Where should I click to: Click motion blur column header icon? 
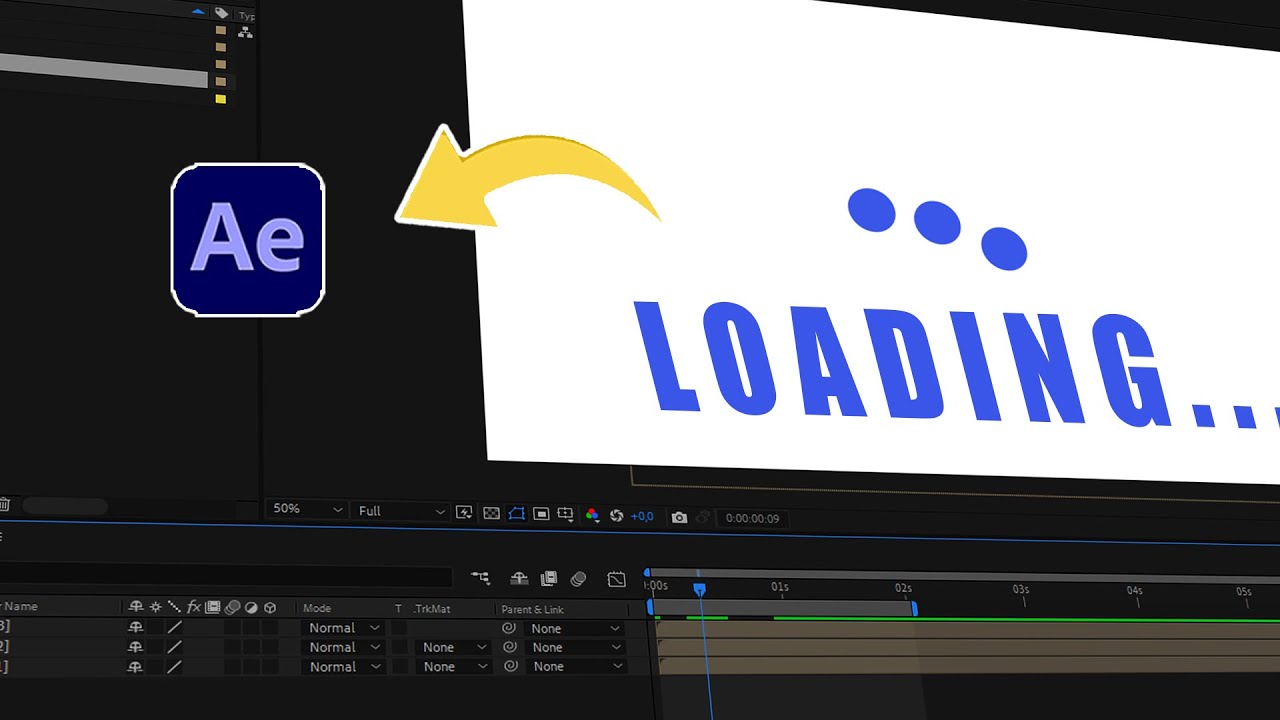[232, 607]
